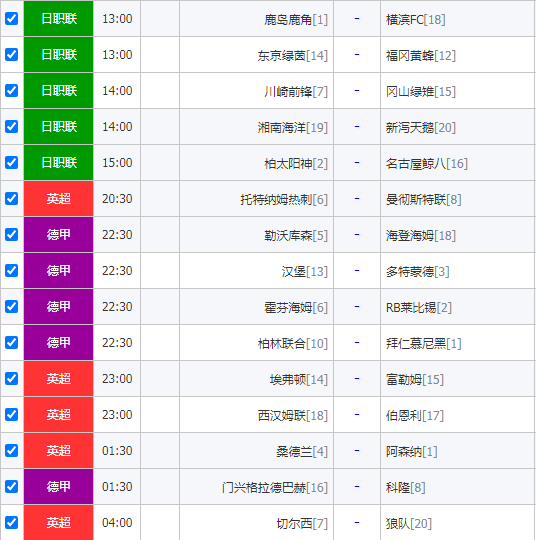Uncheck the 门兴格拉德巴赫 vs 科隆 match checkbox

coord(11,486)
